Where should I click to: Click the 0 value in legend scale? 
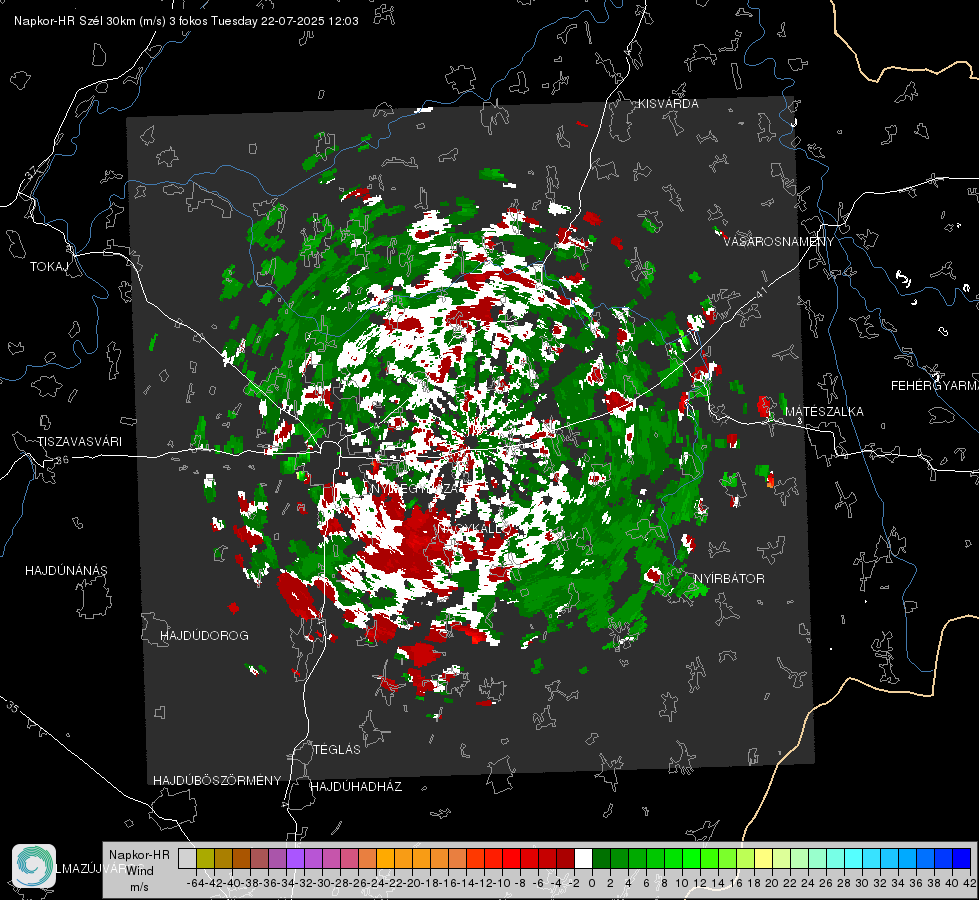click(x=591, y=883)
